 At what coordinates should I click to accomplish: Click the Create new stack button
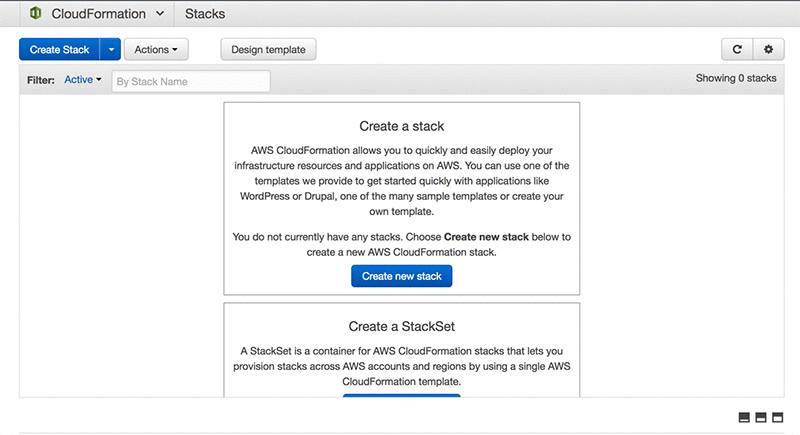(x=401, y=276)
